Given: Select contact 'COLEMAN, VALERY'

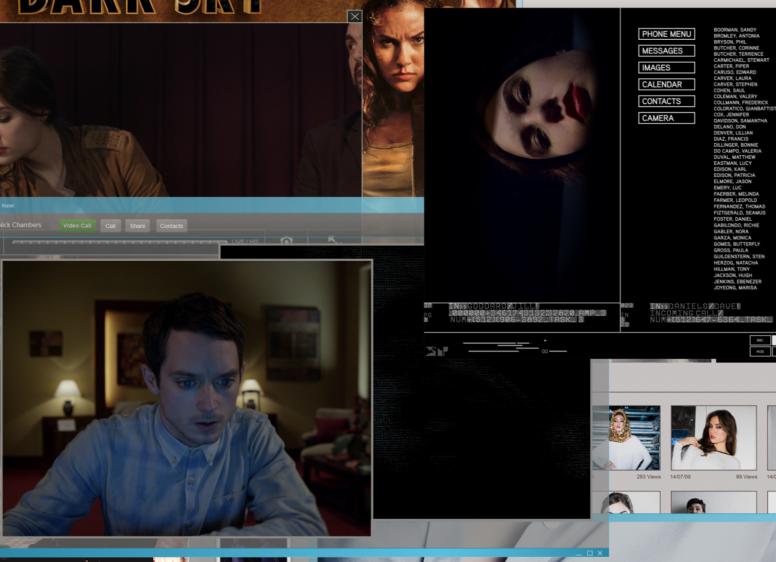Looking at the screenshot, I should tap(735, 96).
